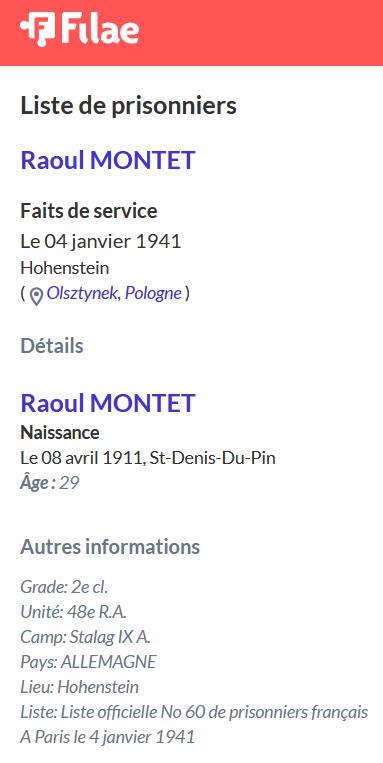383x763 pixels.
Task: Click the birth line Le 08 avril 1911, St-Denis-Du-Pin
Action: pos(148,458)
